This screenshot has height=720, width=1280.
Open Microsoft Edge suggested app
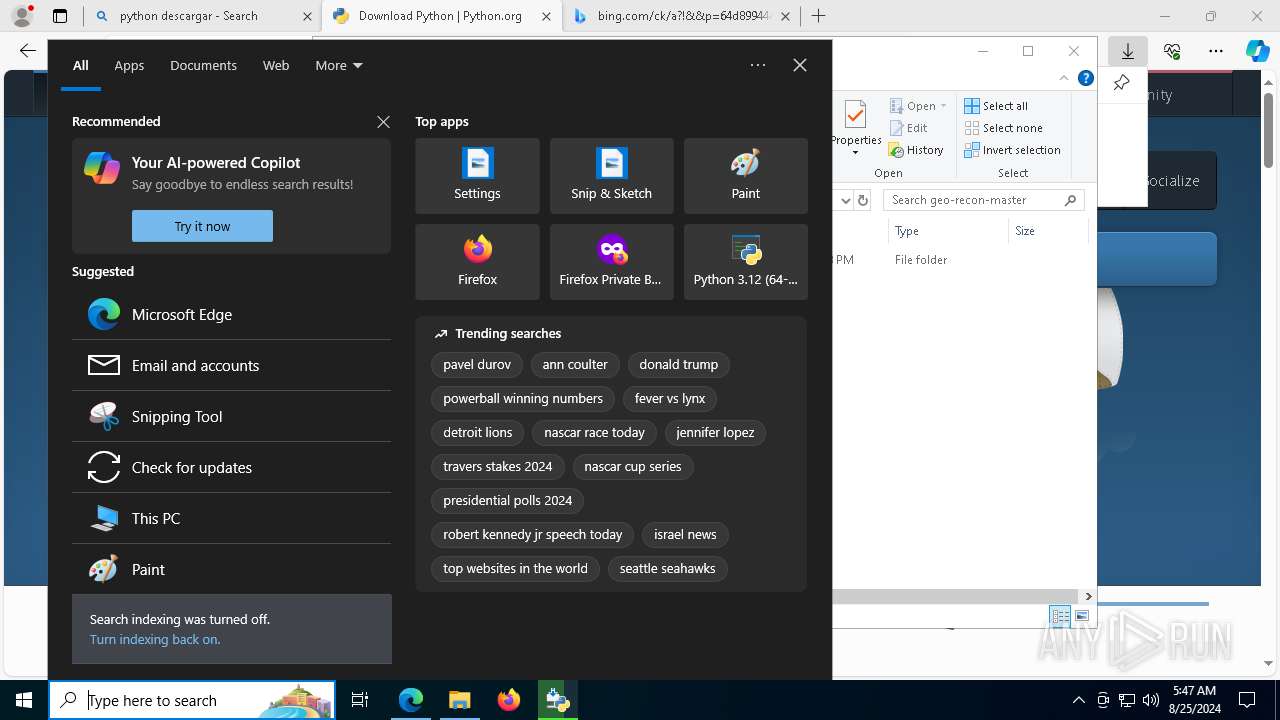[x=231, y=314]
